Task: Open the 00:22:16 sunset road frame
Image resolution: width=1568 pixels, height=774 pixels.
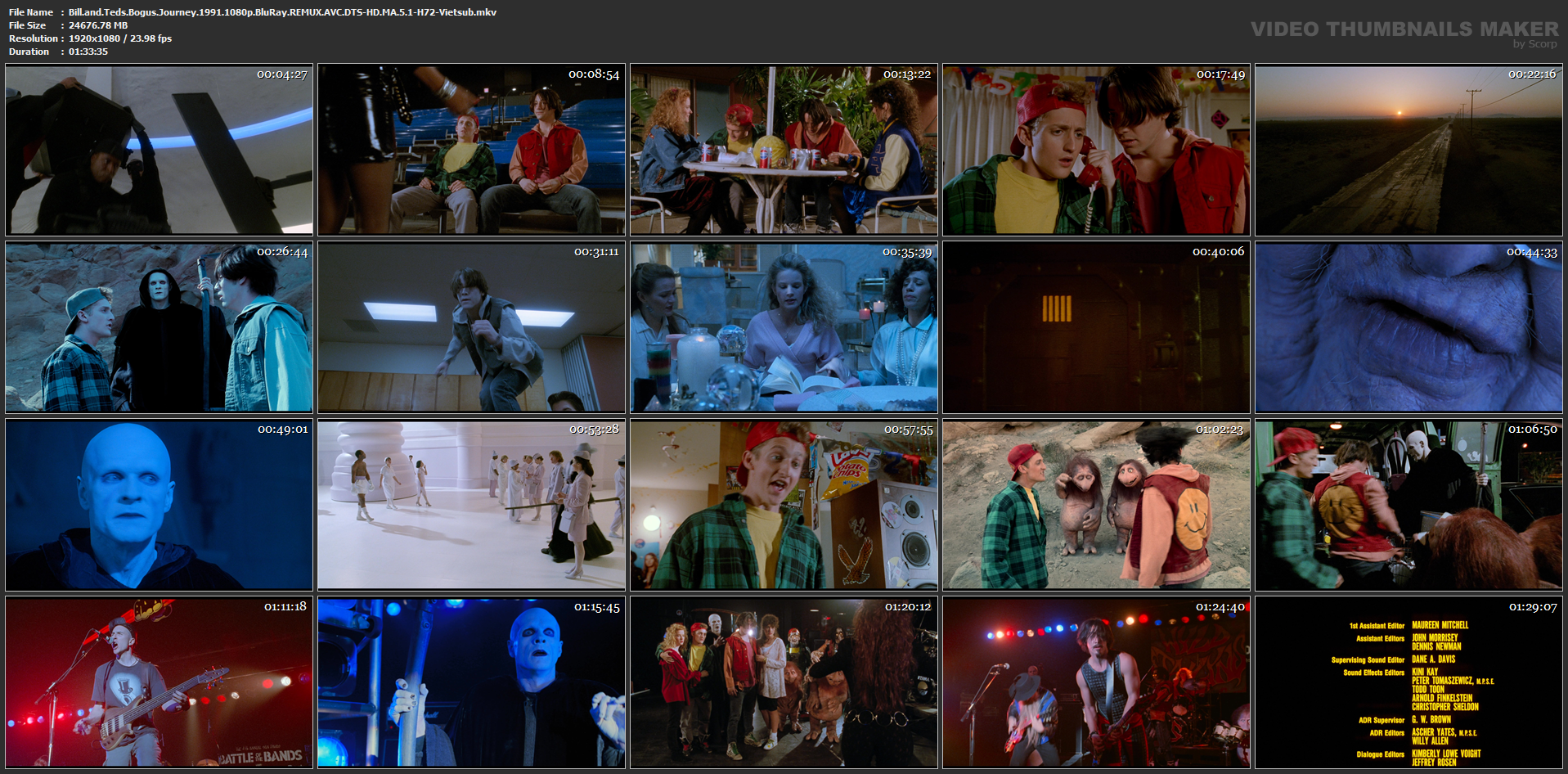Action: point(1409,150)
